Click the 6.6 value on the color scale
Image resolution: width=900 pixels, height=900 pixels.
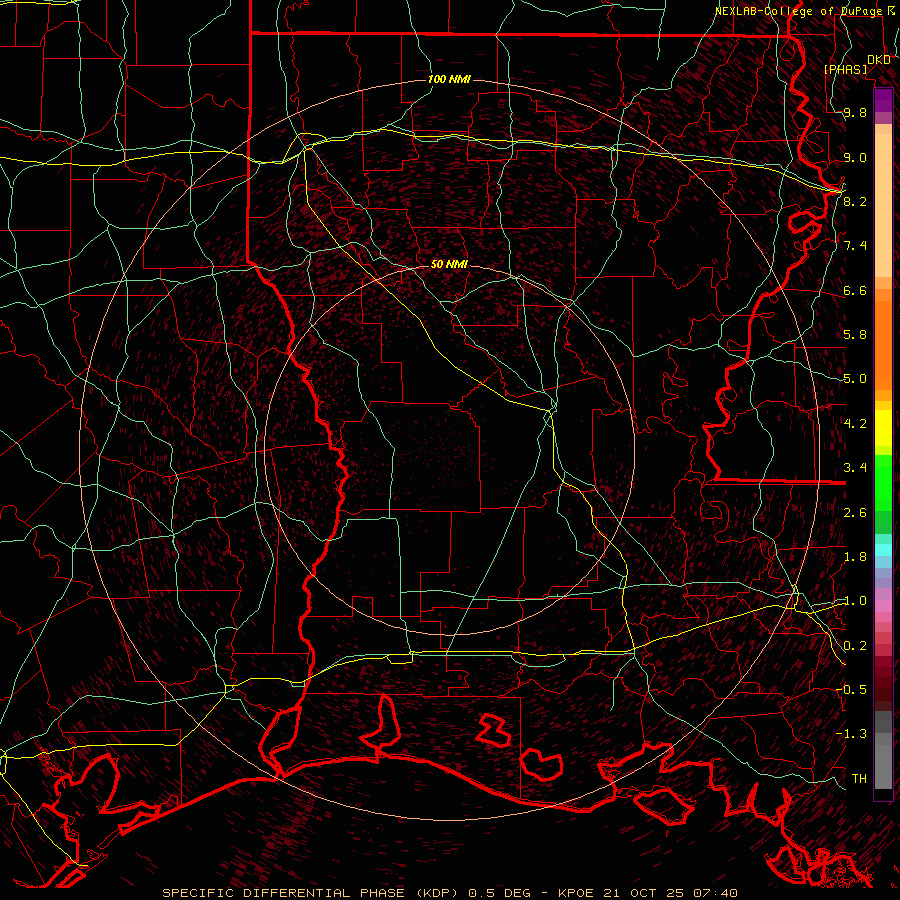click(x=855, y=290)
